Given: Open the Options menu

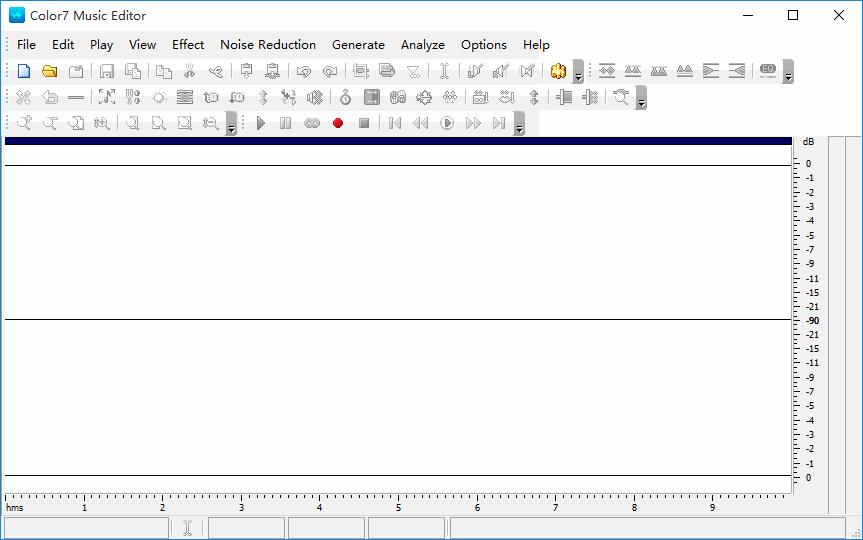Looking at the screenshot, I should pyautogui.click(x=484, y=45).
